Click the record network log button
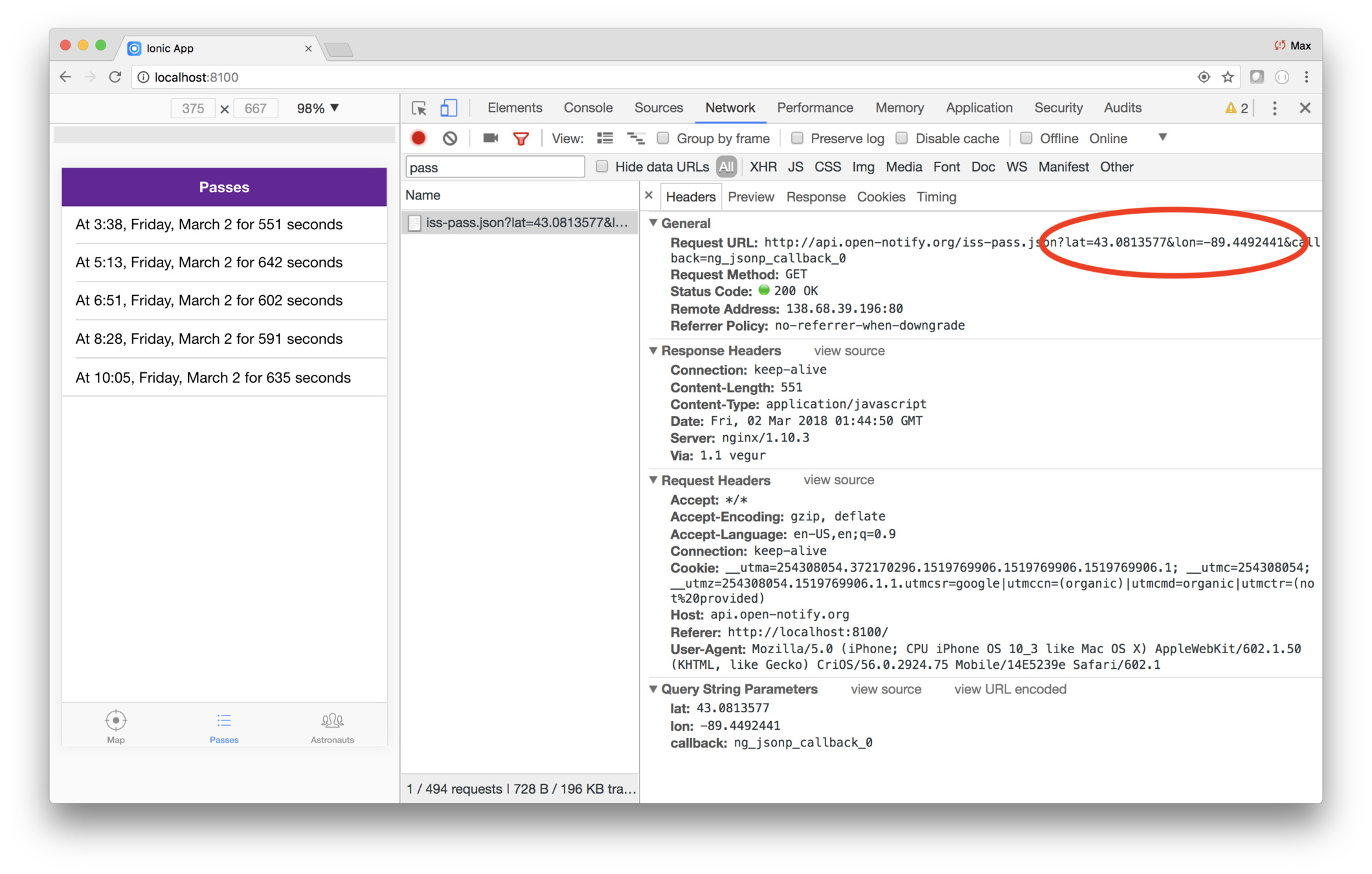The image size is (1372, 874). [418, 138]
